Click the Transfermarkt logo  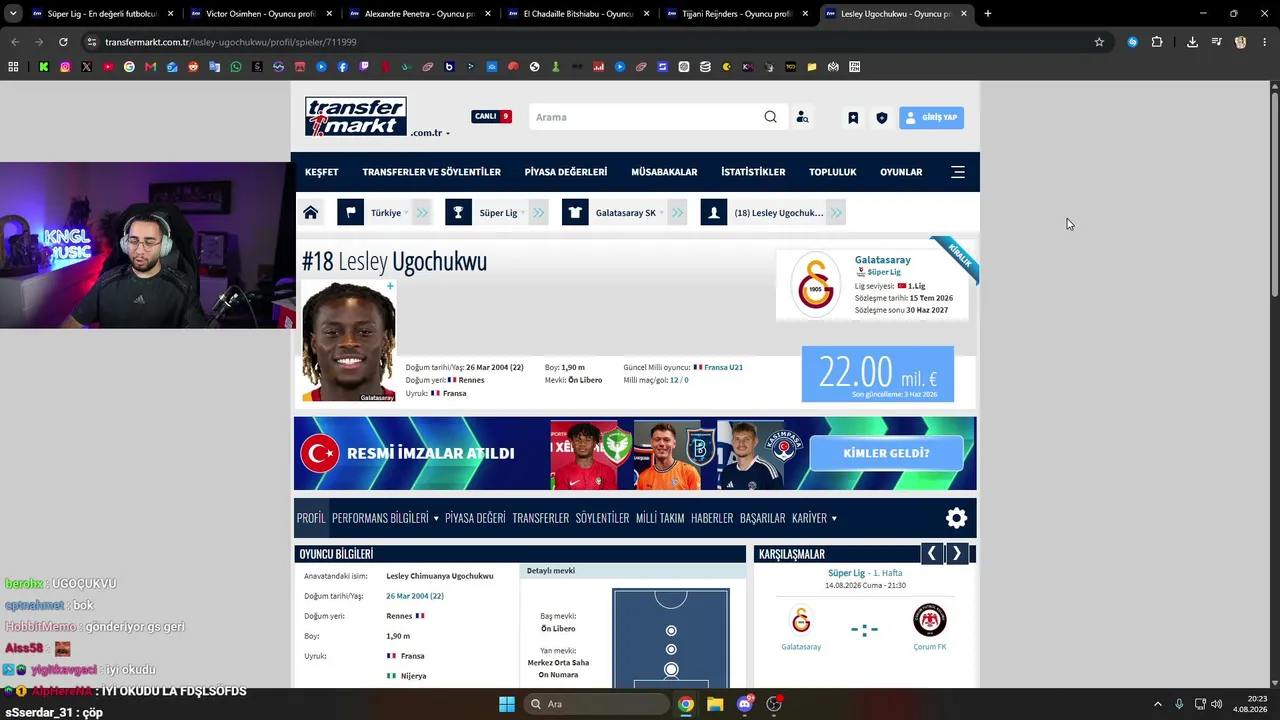(355, 116)
